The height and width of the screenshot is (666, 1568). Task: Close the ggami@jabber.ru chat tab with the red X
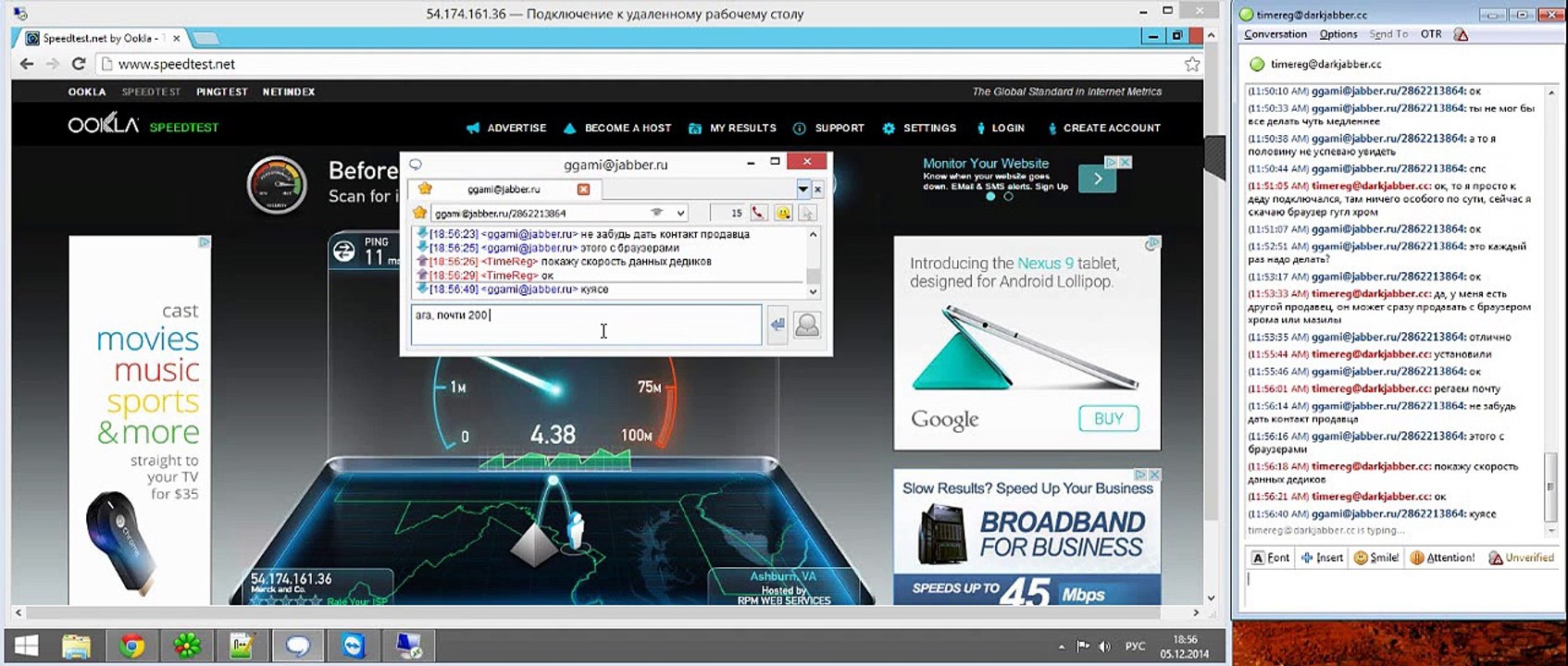click(x=583, y=189)
